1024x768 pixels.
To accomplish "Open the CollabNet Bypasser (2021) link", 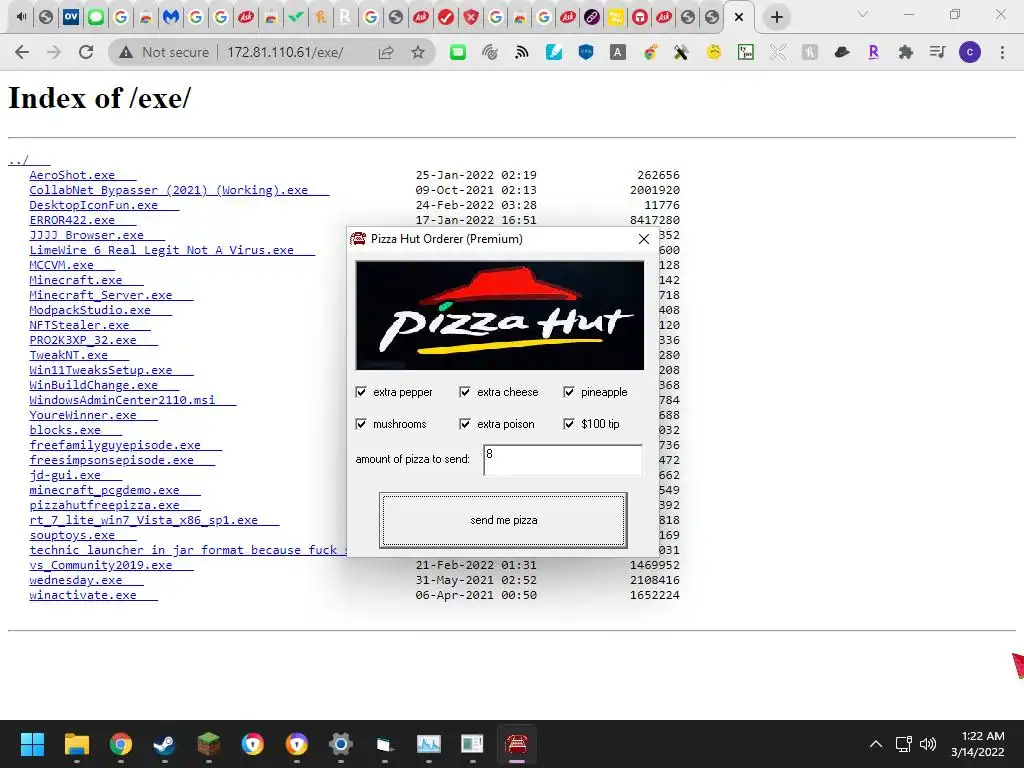I will (x=168, y=190).
